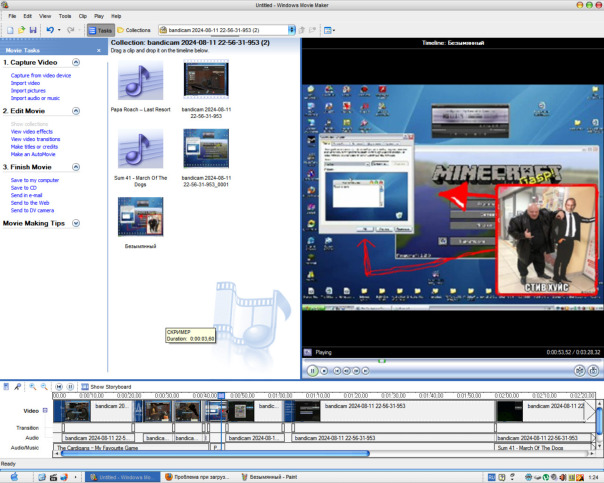604x483 pixels.
Task: Switch to Show Storyboard view
Action: click(106, 386)
